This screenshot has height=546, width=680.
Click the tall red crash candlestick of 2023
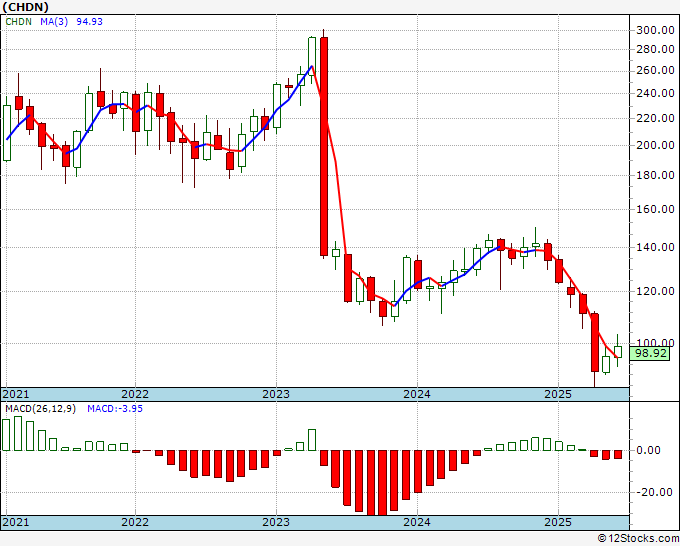pyautogui.click(x=324, y=147)
